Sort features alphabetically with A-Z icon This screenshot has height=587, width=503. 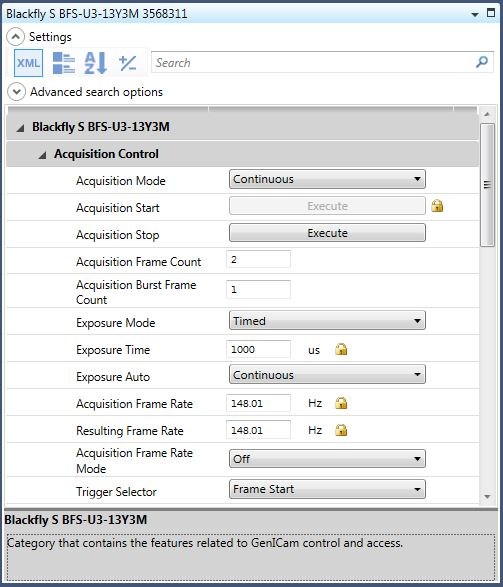click(x=96, y=63)
